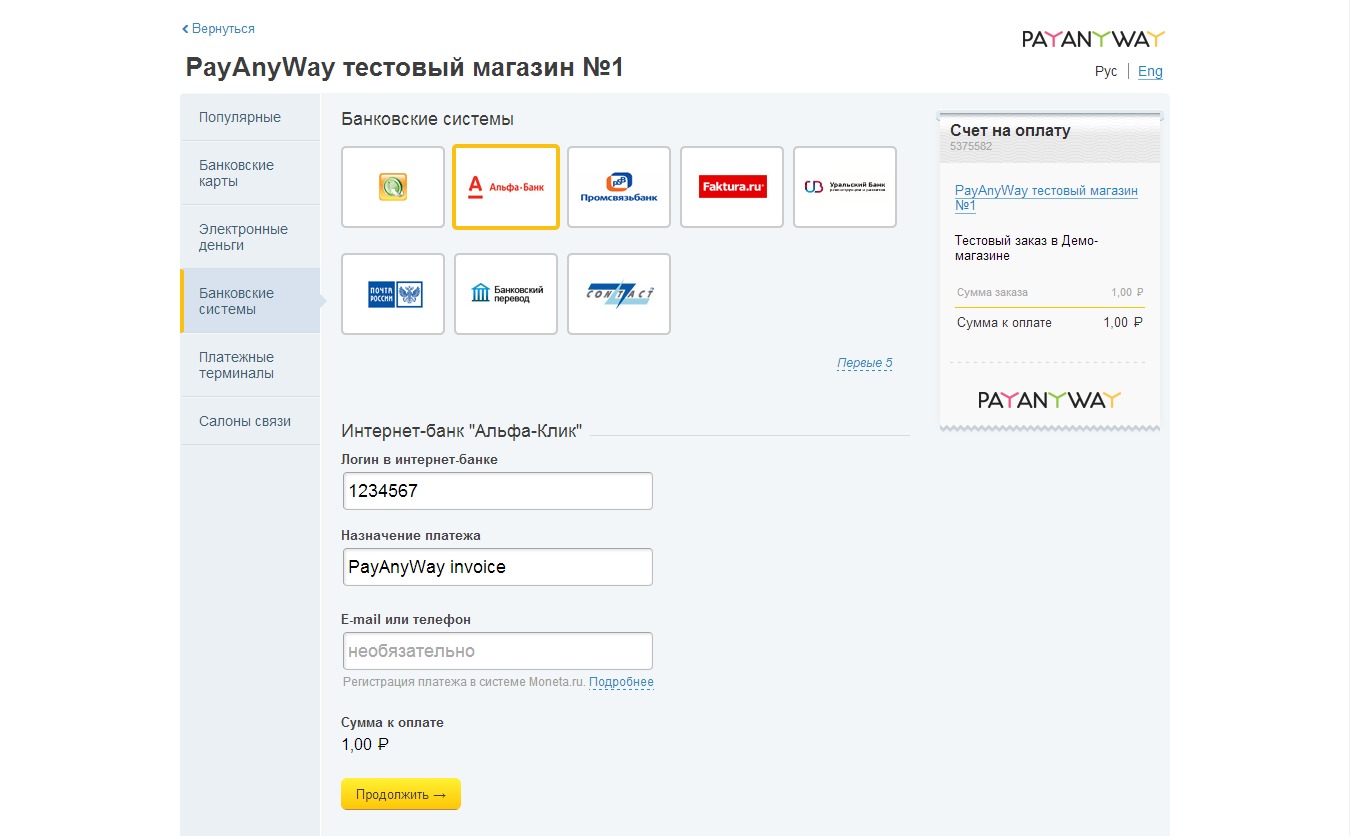
Task: Open the Популярные tab
Action: pos(250,117)
